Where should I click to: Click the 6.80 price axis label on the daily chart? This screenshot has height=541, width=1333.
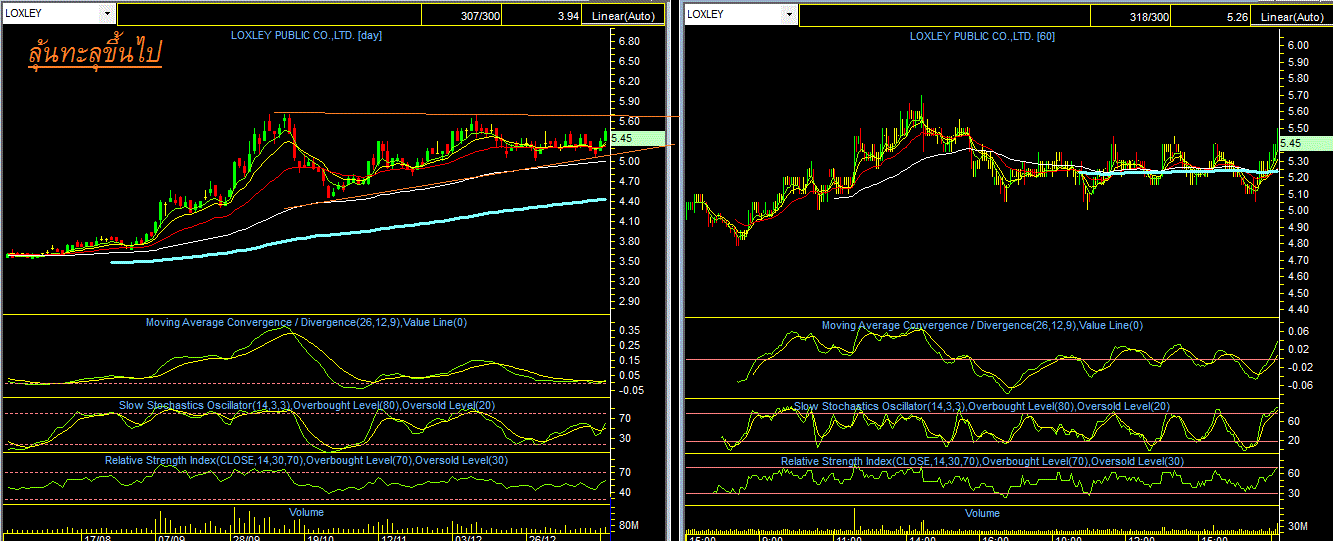[x=629, y=41]
